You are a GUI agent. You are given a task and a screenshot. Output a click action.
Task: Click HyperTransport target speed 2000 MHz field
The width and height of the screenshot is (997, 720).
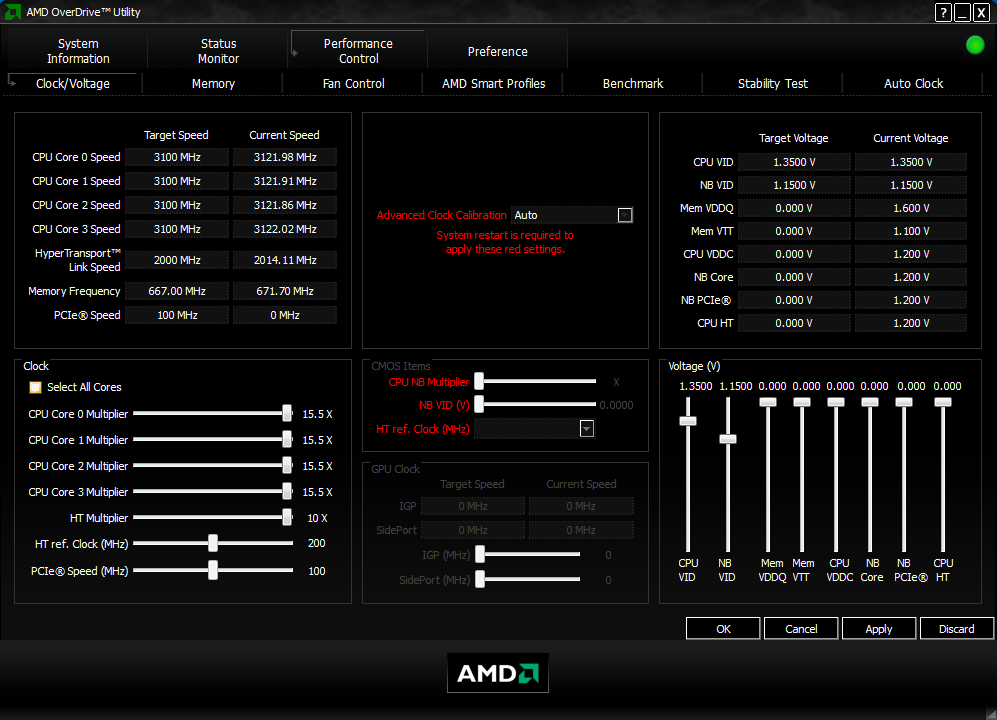coord(177,260)
